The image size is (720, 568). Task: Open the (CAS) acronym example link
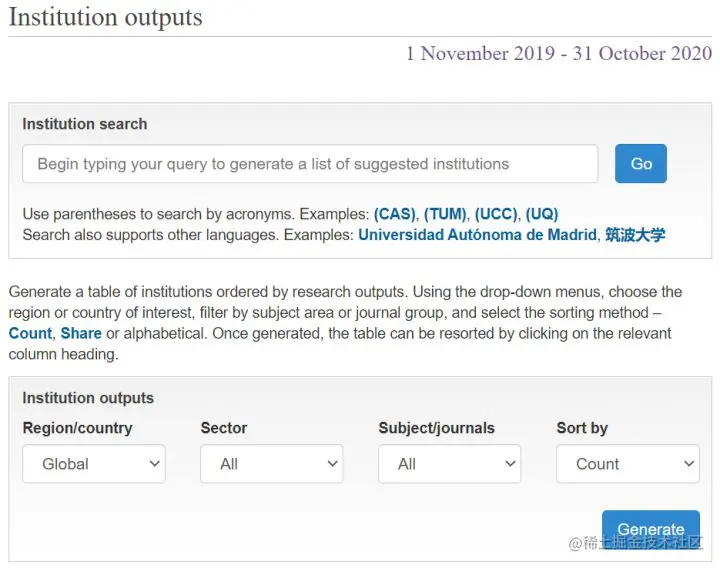click(x=396, y=214)
